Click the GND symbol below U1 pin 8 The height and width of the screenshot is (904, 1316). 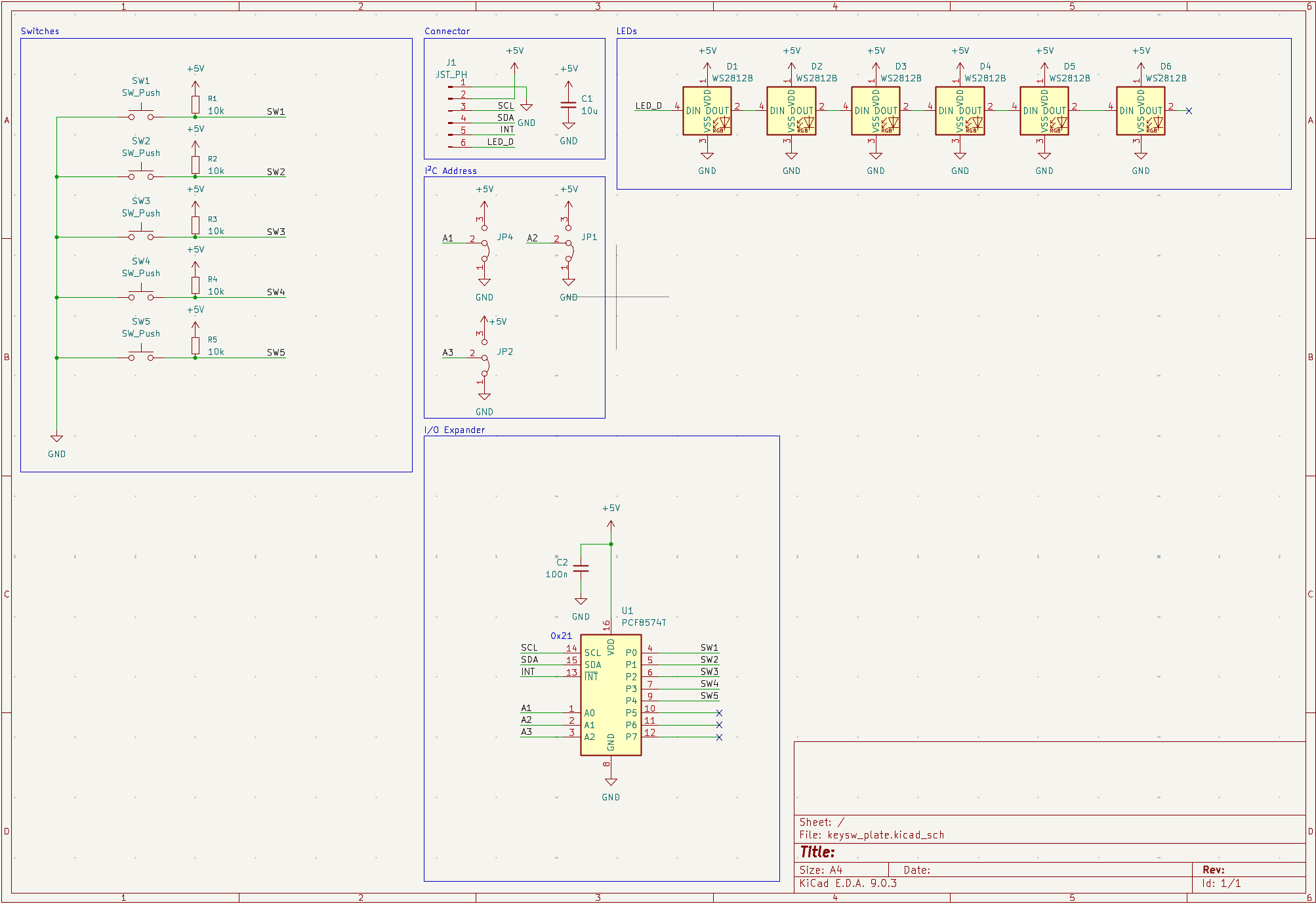coord(611,783)
